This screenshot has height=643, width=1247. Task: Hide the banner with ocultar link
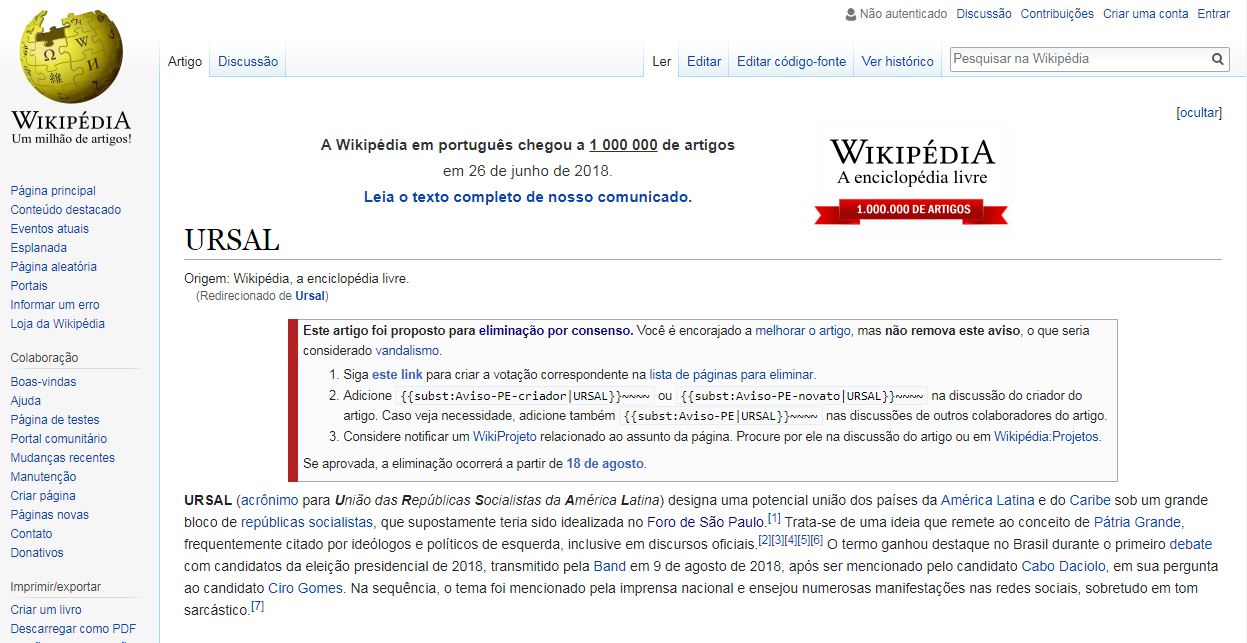[x=1200, y=112]
